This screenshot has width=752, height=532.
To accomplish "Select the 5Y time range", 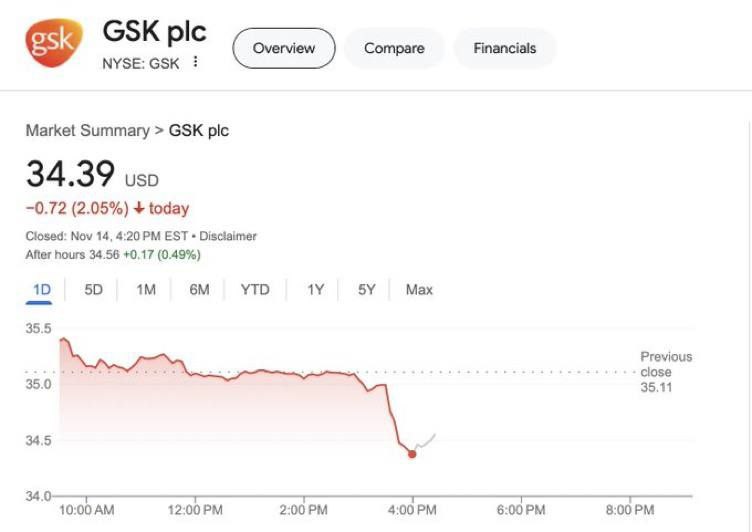I will pyautogui.click(x=367, y=290).
